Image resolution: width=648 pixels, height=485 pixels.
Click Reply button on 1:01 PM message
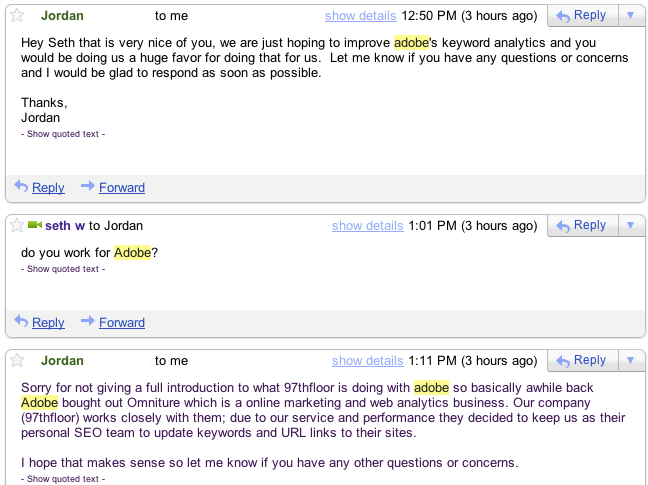[581, 226]
